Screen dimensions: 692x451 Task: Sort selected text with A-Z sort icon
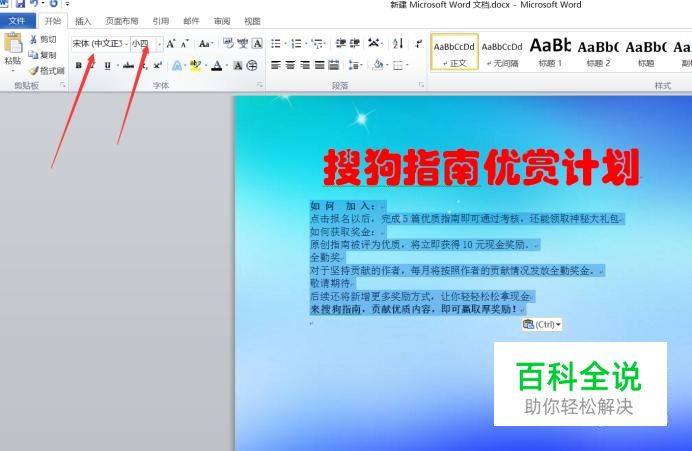(398, 43)
